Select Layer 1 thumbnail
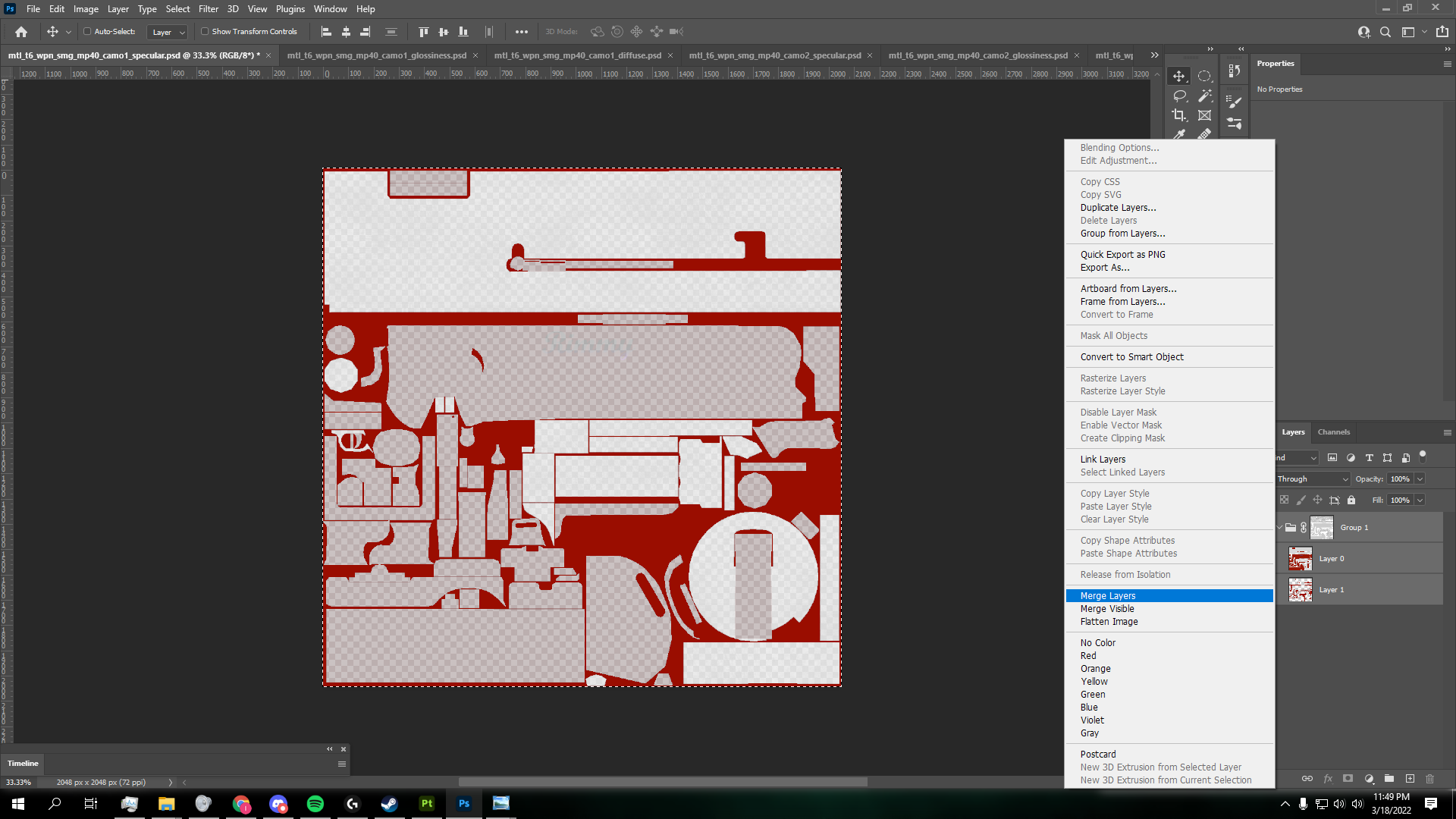Viewport: 1456px width, 819px height. point(1300,590)
